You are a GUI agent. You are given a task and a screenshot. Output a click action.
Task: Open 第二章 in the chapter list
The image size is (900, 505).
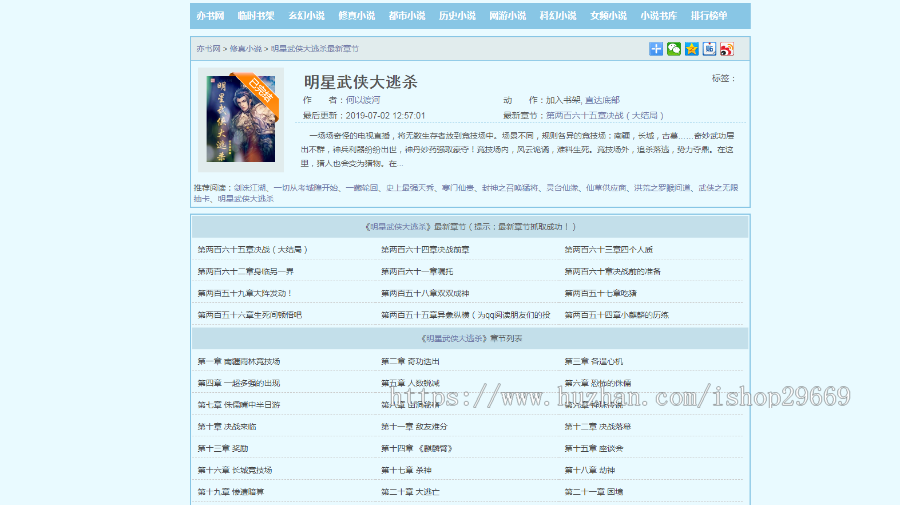tap(410, 362)
